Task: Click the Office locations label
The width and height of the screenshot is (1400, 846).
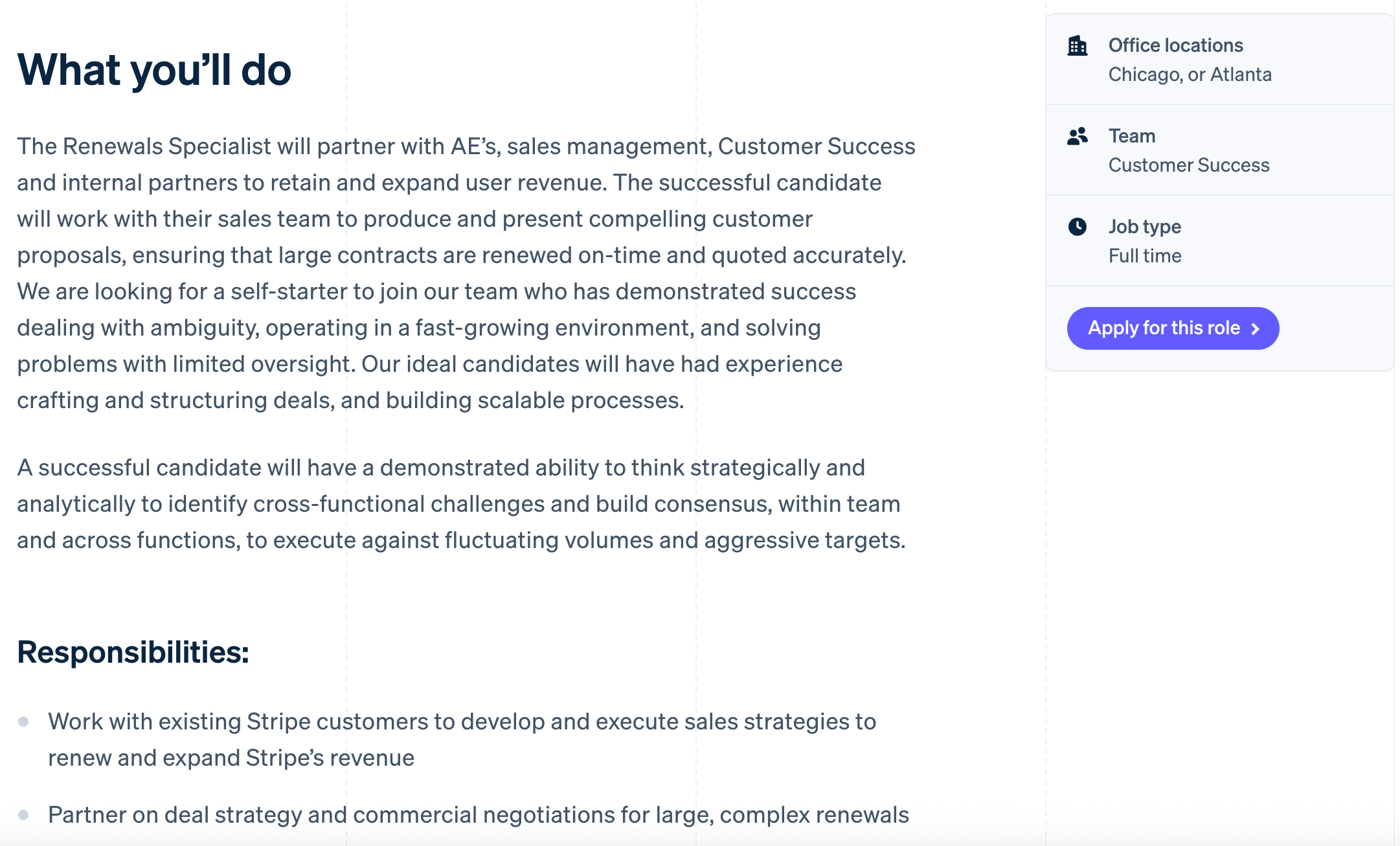Action: [x=1176, y=45]
